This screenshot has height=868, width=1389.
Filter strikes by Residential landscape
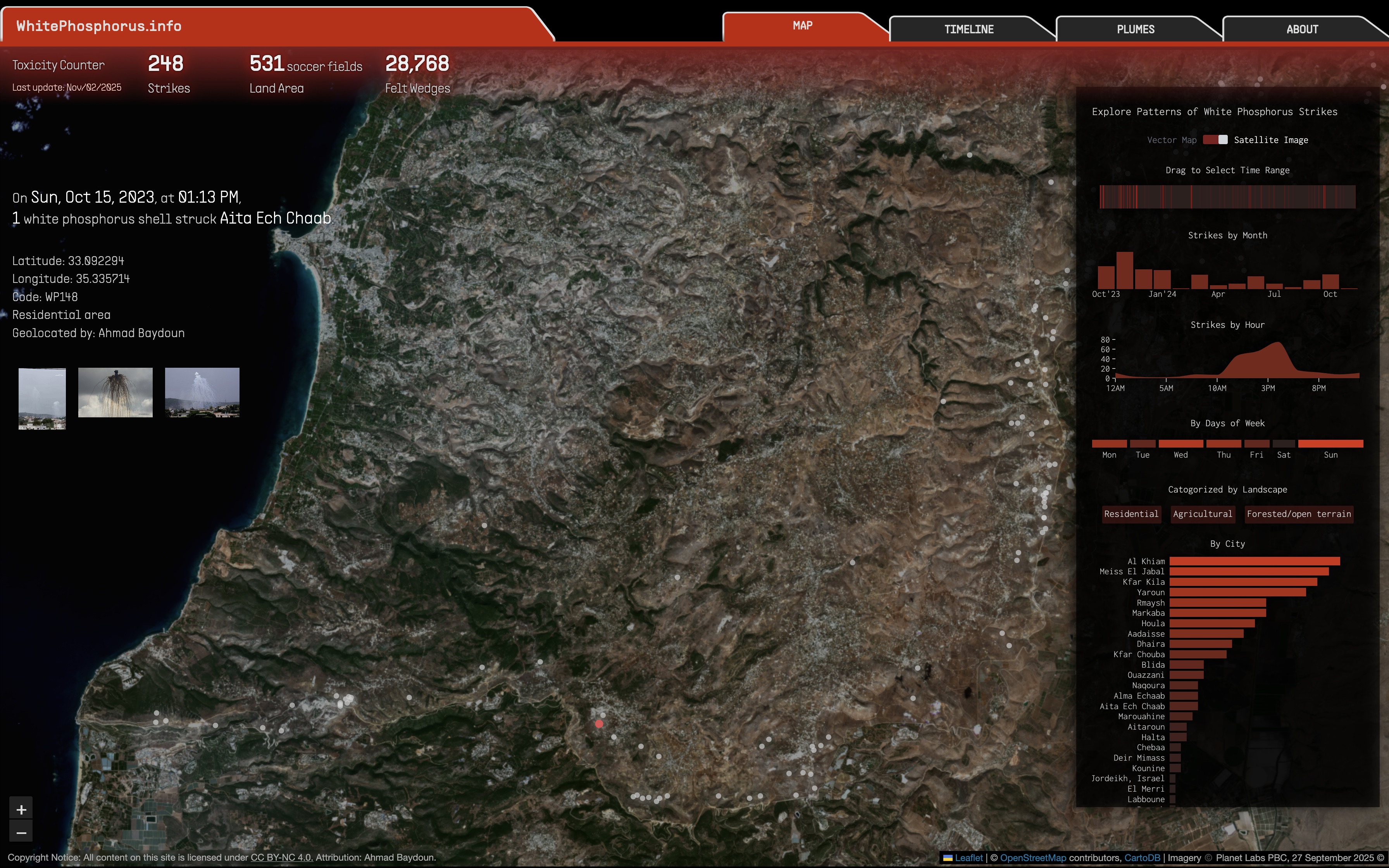(1131, 514)
